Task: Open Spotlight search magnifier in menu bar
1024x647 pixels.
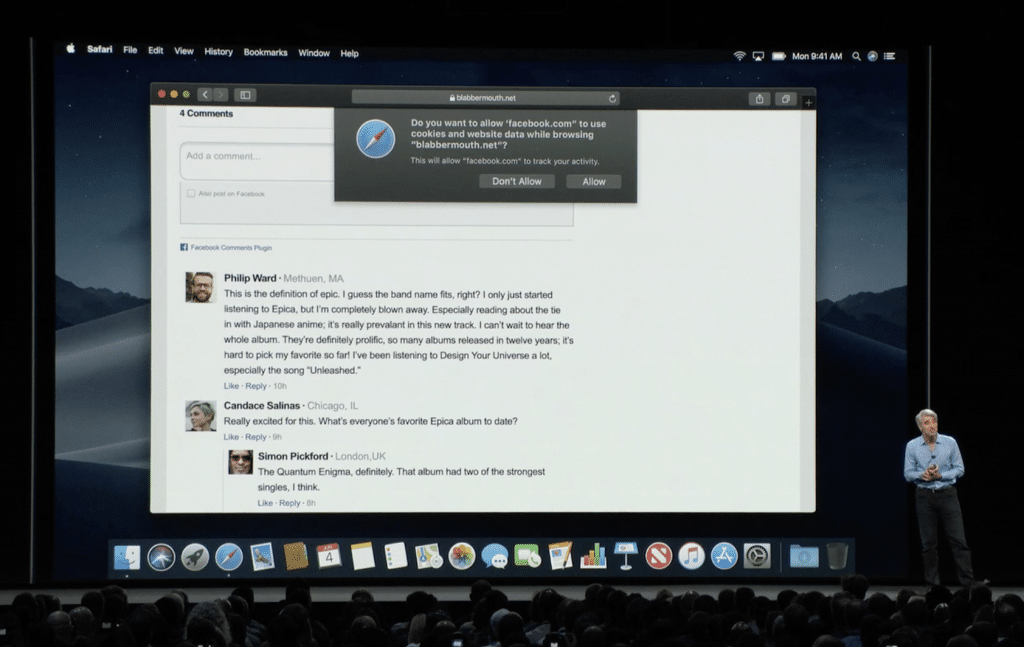Action: pyautogui.click(x=856, y=57)
